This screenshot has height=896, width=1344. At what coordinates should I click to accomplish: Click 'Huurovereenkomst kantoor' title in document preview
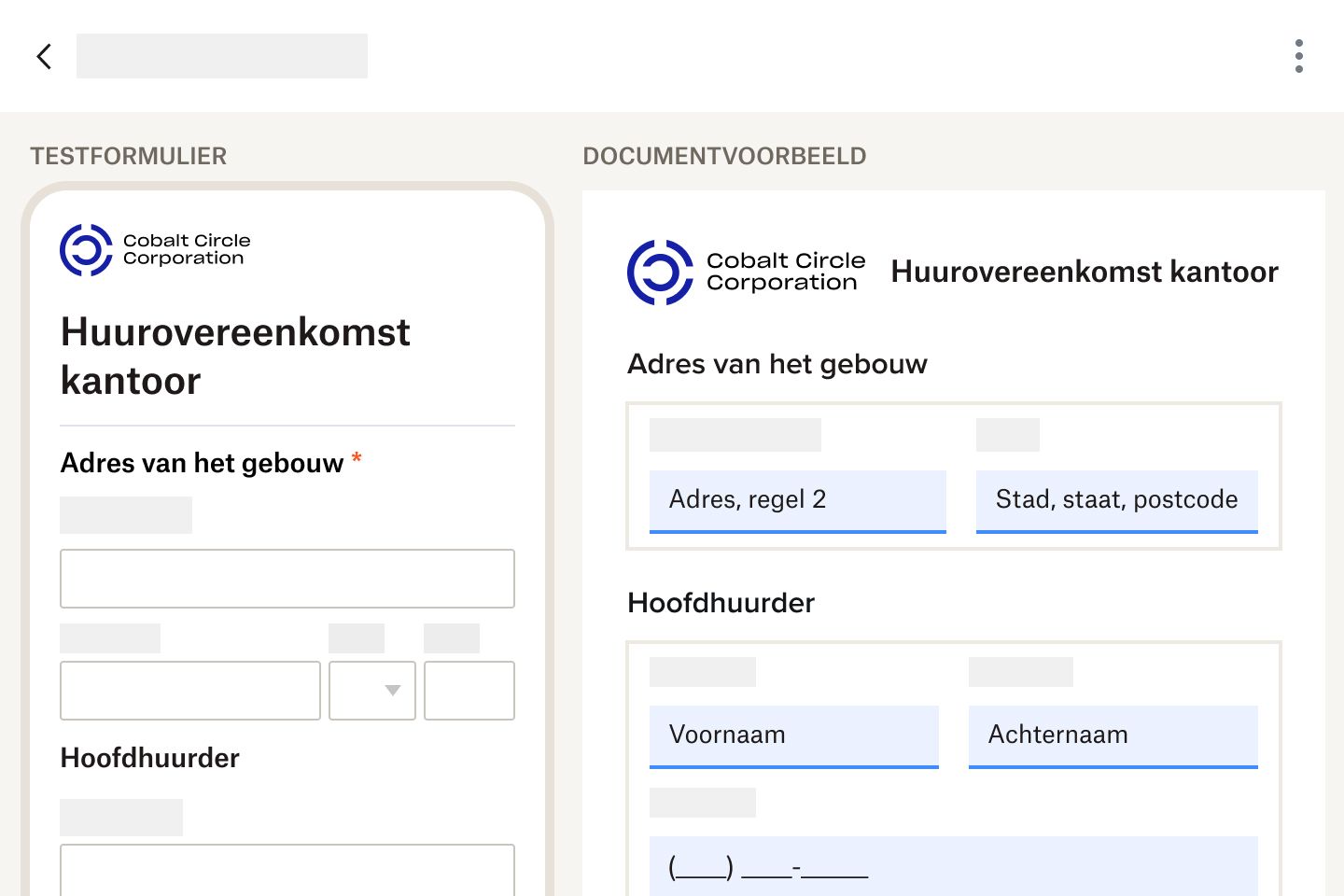pos(1085,272)
